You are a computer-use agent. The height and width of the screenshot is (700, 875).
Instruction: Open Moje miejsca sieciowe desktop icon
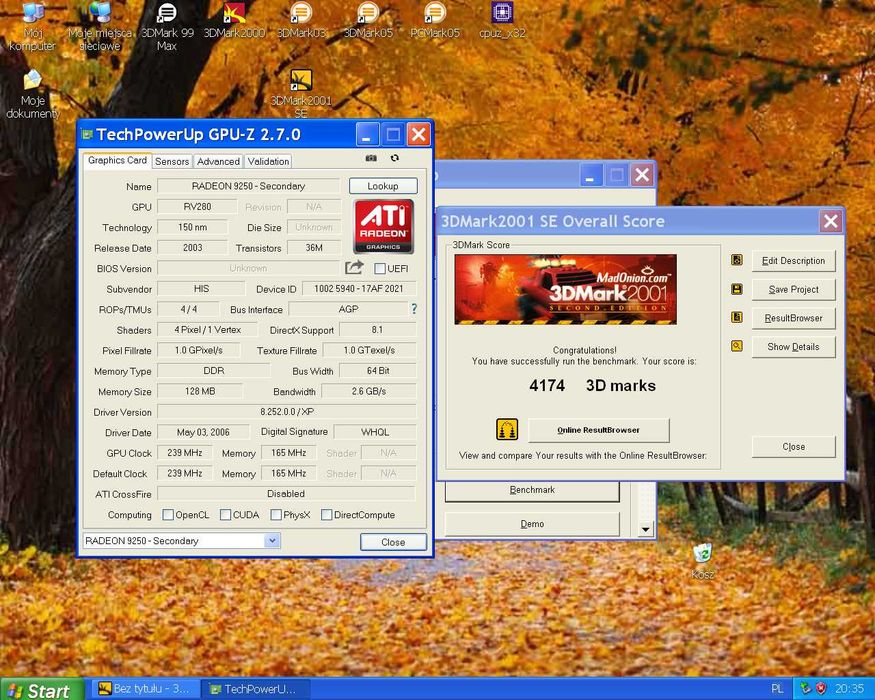pyautogui.click(x=100, y=26)
